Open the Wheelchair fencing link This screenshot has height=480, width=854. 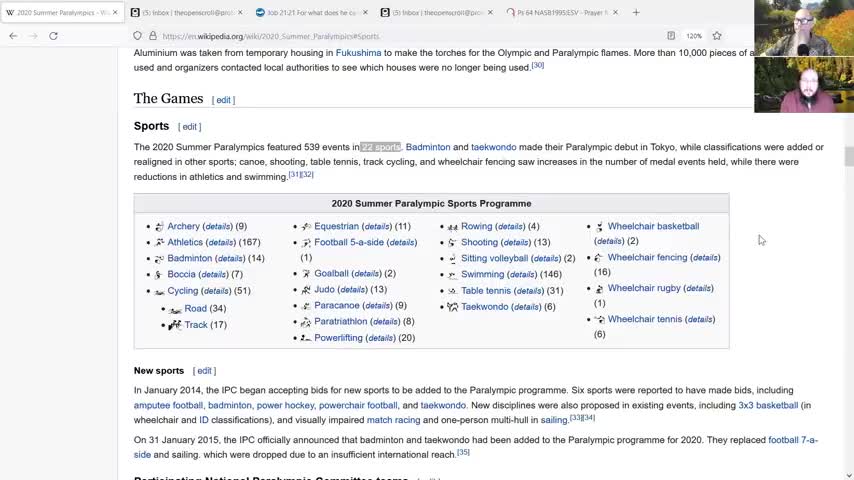[648, 257]
